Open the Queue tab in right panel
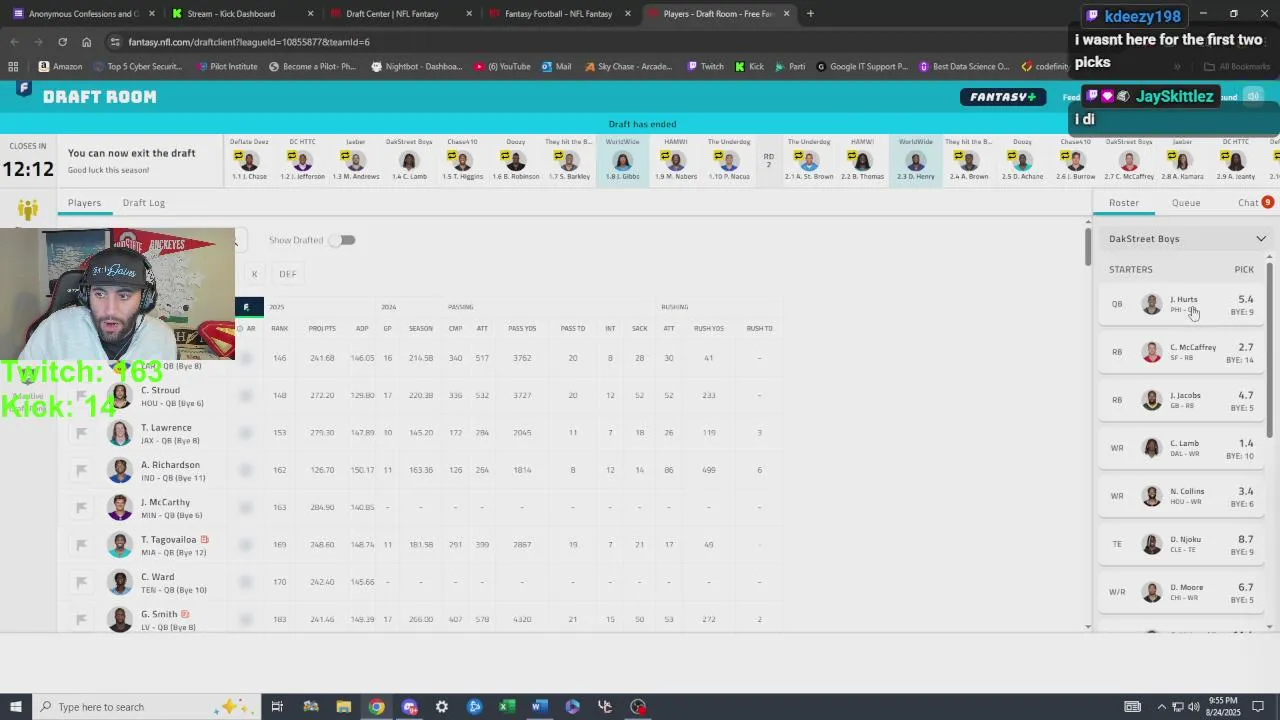The height and width of the screenshot is (720, 1280). click(1185, 203)
